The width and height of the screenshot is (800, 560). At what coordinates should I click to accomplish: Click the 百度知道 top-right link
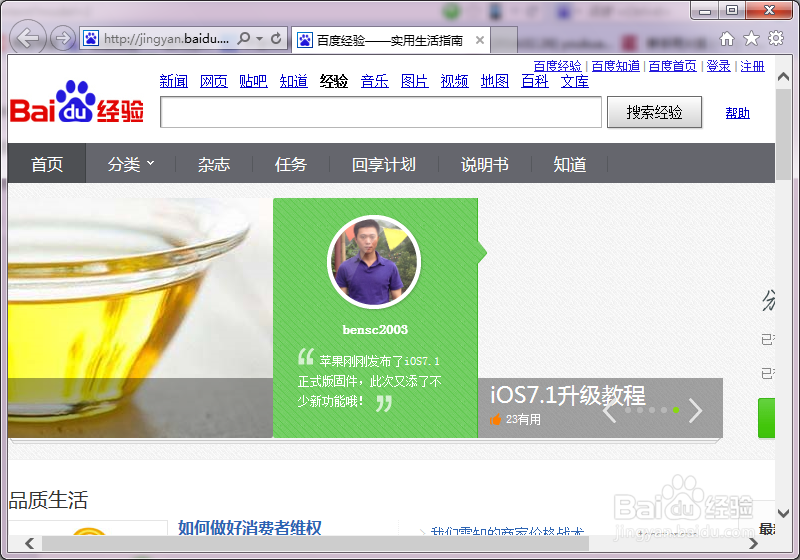pyautogui.click(x=615, y=66)
